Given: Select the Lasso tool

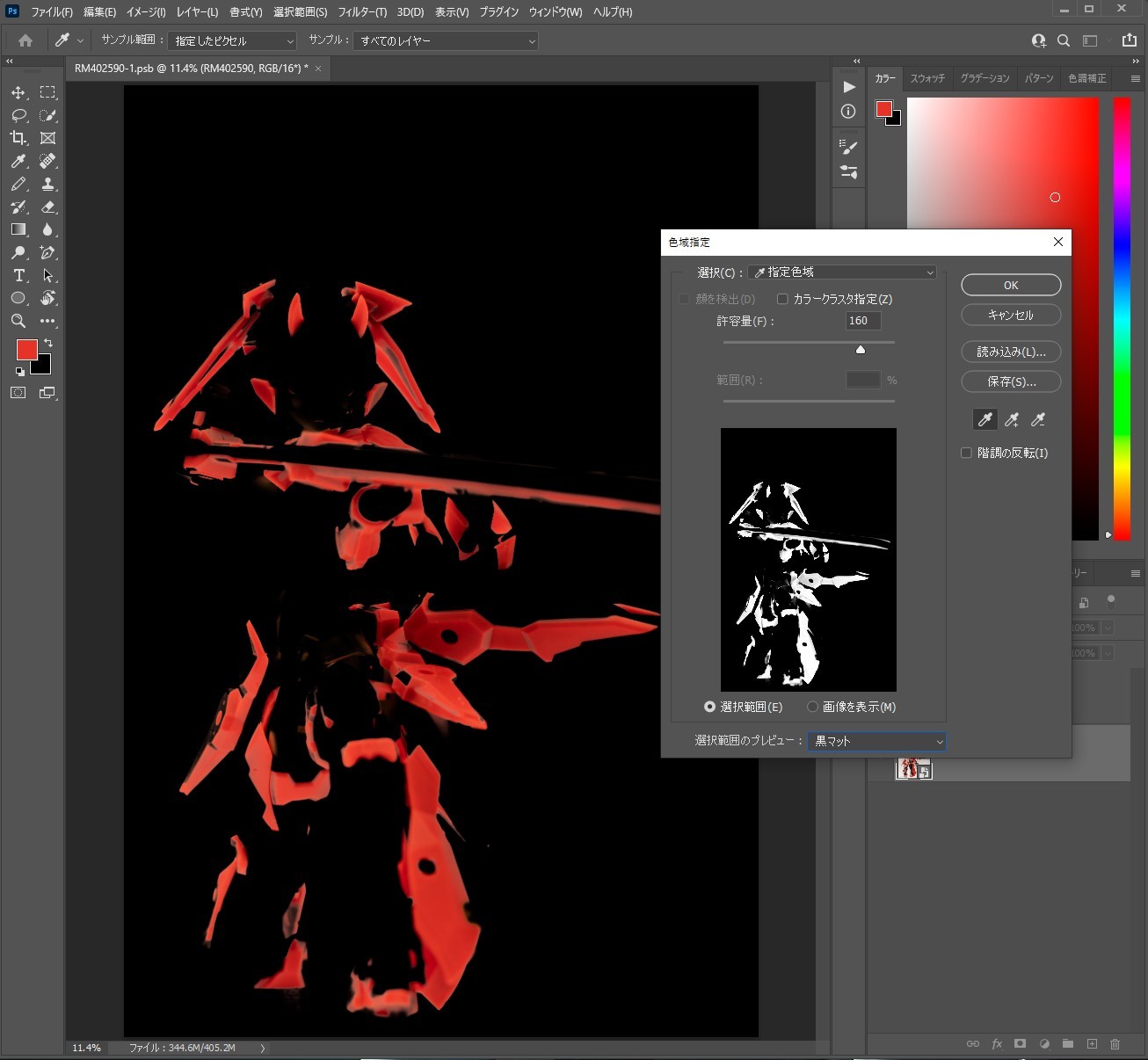Looking at the screenshot, I should (x=18, y=115).
